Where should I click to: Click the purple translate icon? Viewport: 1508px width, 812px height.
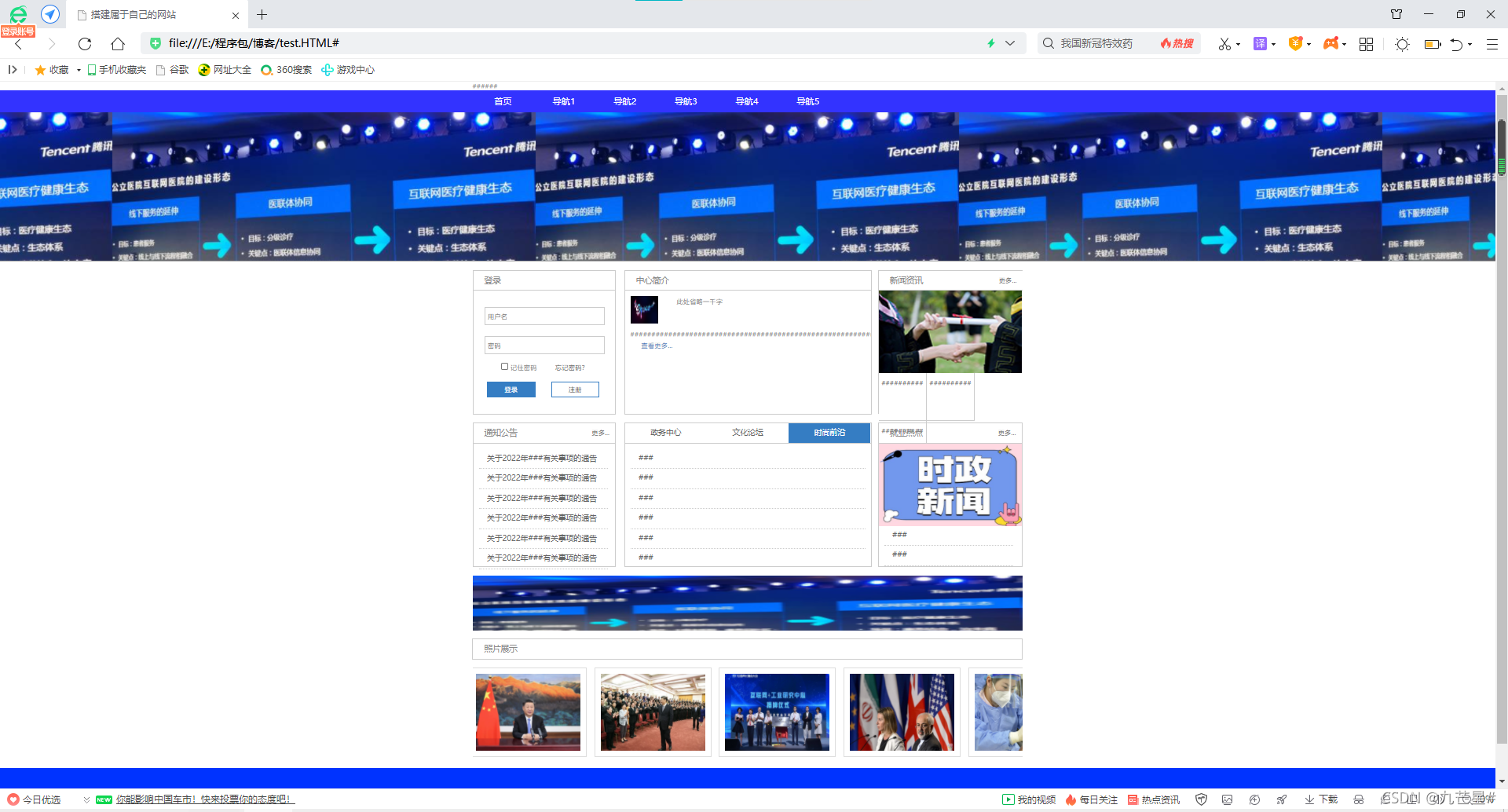[x=1260, y=43]
